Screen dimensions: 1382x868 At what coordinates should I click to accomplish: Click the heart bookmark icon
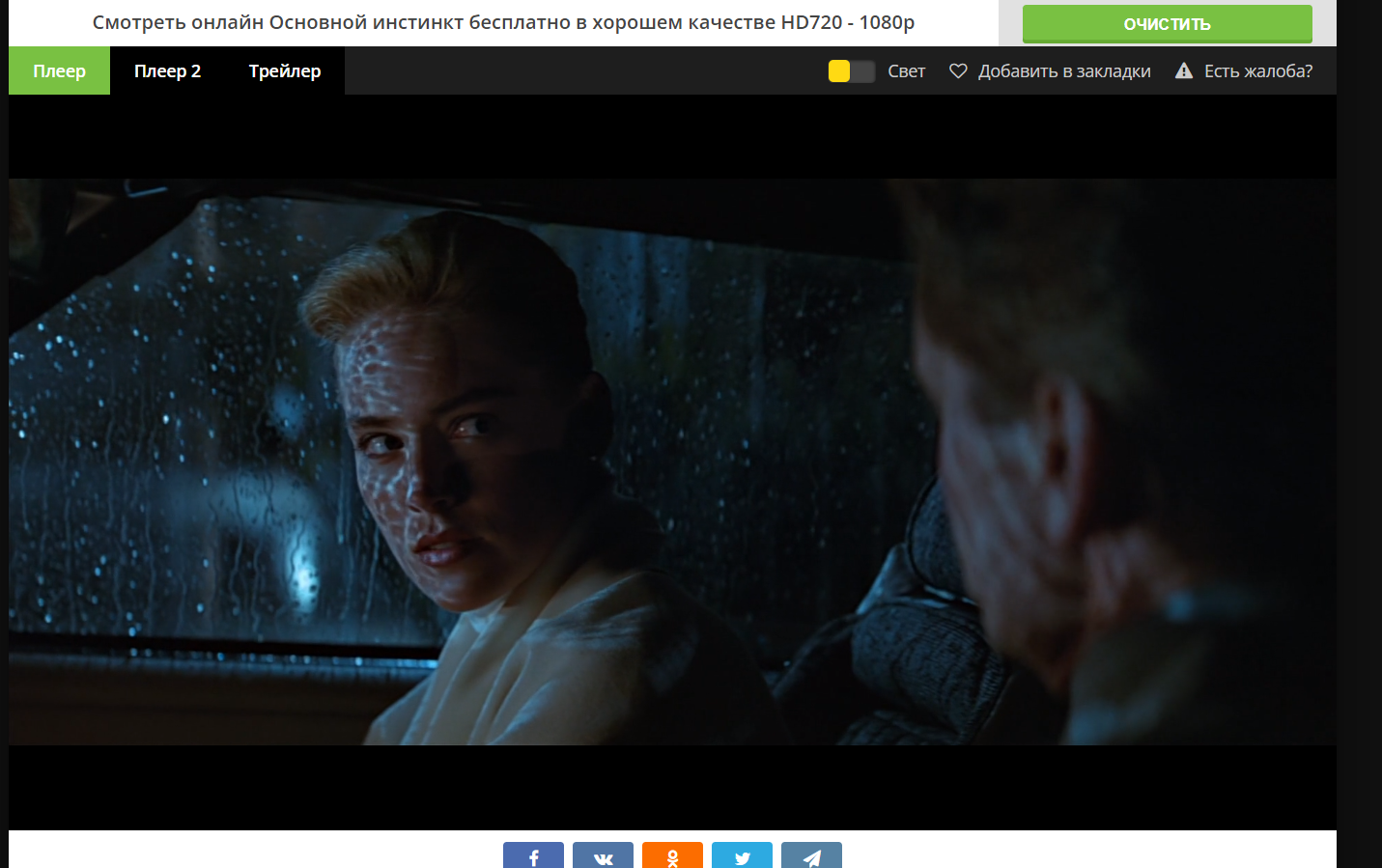[x=958, y=70]
